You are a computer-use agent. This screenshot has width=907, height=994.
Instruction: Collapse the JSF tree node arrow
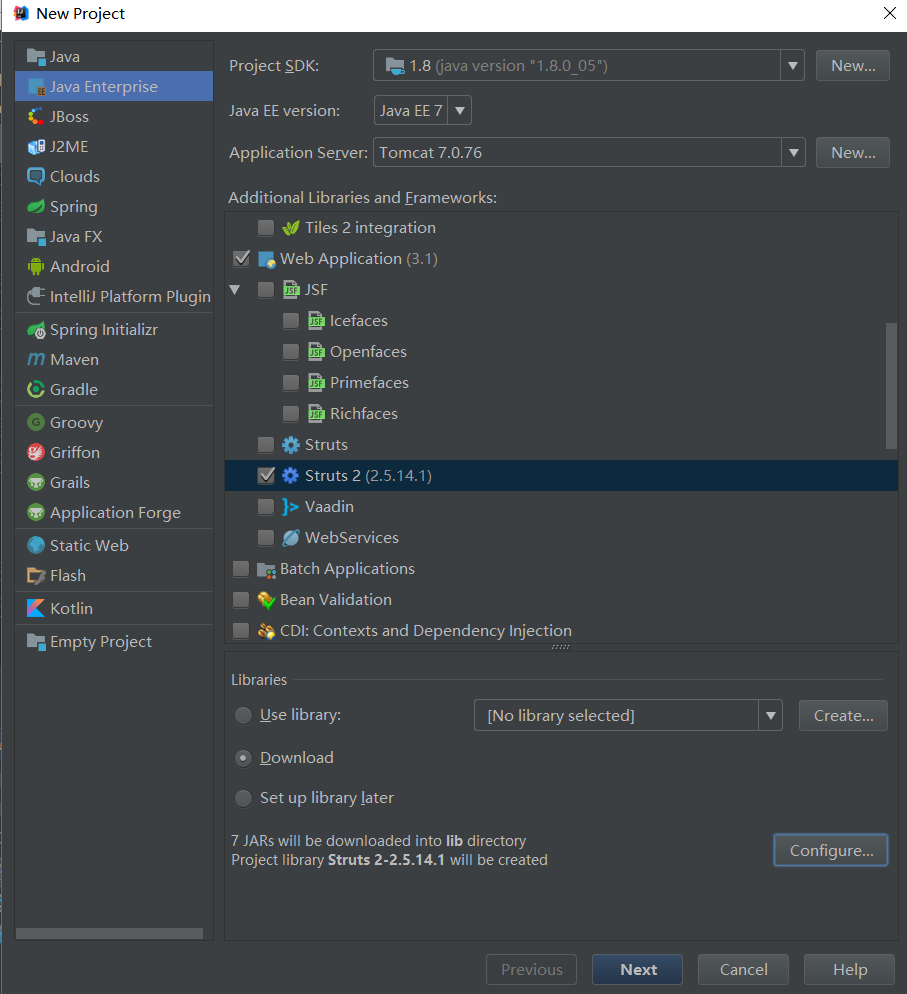(235, 290)
